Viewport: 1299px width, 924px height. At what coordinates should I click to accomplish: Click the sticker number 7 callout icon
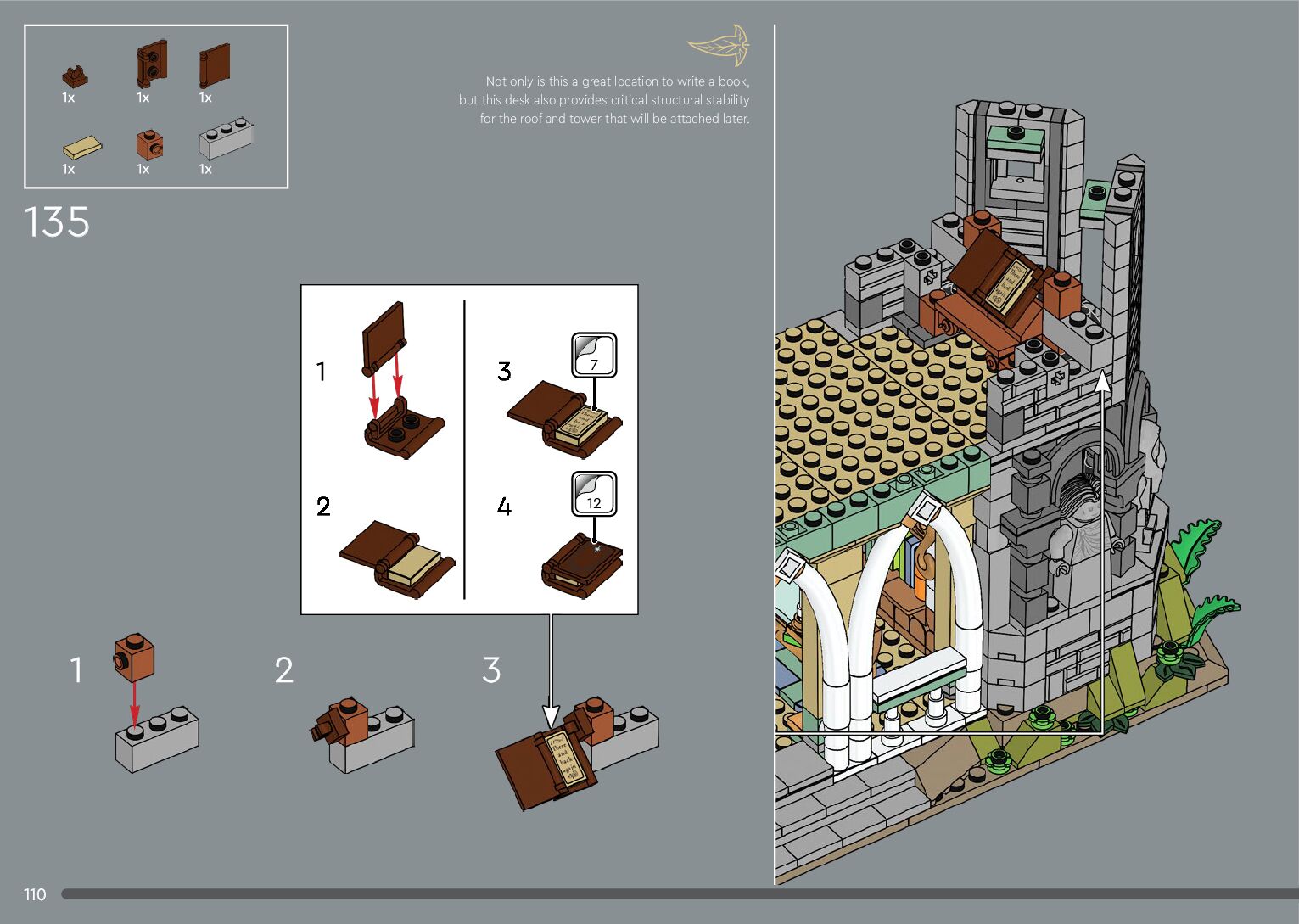click(593, 356)
